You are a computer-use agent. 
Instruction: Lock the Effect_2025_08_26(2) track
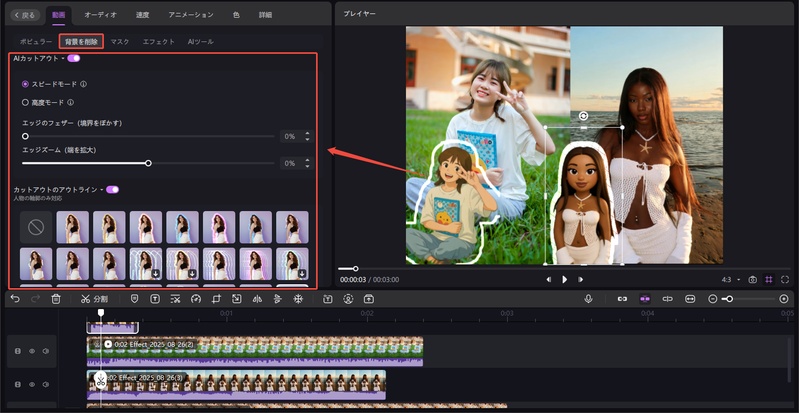18,351
